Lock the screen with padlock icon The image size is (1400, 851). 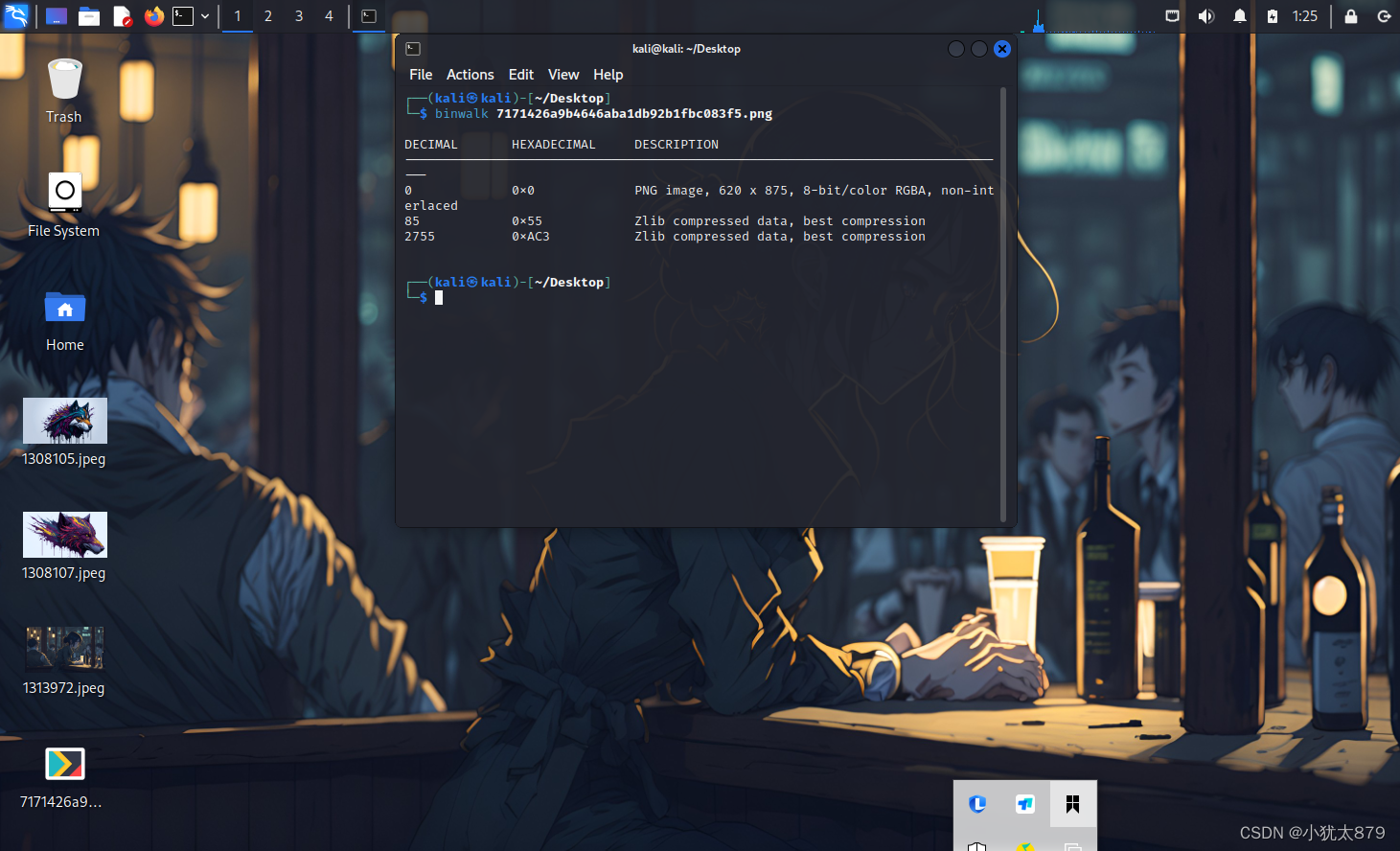coord(1351,16)
